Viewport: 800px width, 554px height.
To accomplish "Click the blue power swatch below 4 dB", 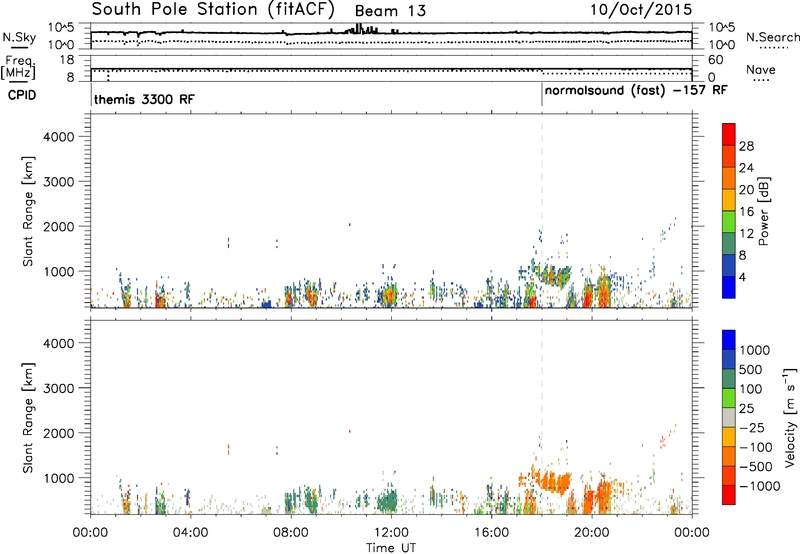I will click(x=729, y=287).
